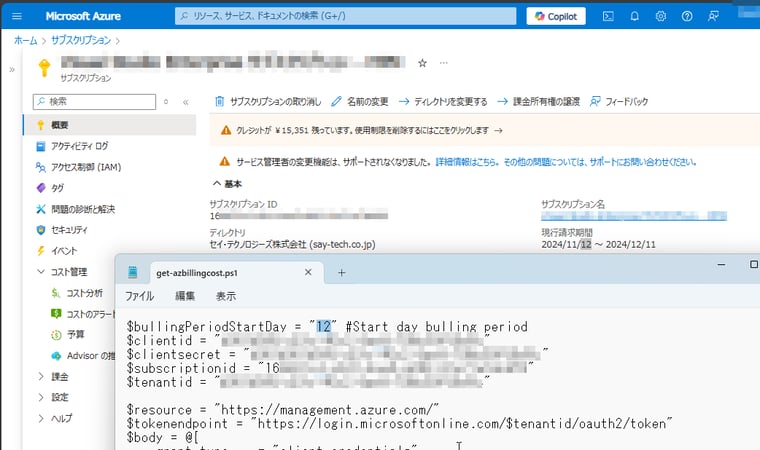Click the highlighted 12 in the script
This screenshot has height=450, width=760.
(323, 327)
